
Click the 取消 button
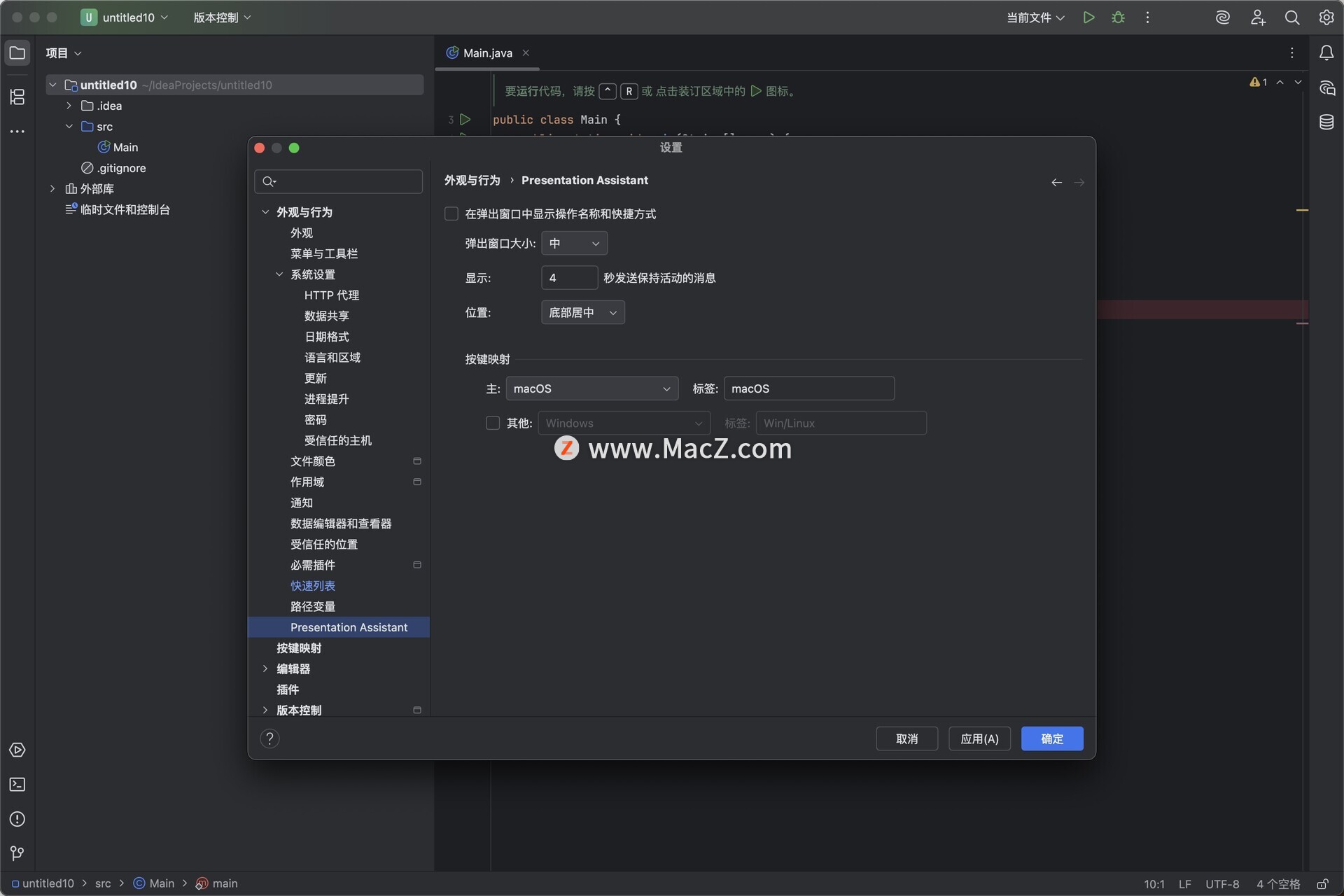pyautogui.click(x=906, y=738)
